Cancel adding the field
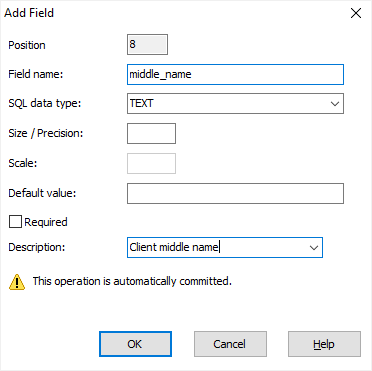The width and height of the screenshot is (372, 371). [x=230, y=344]
